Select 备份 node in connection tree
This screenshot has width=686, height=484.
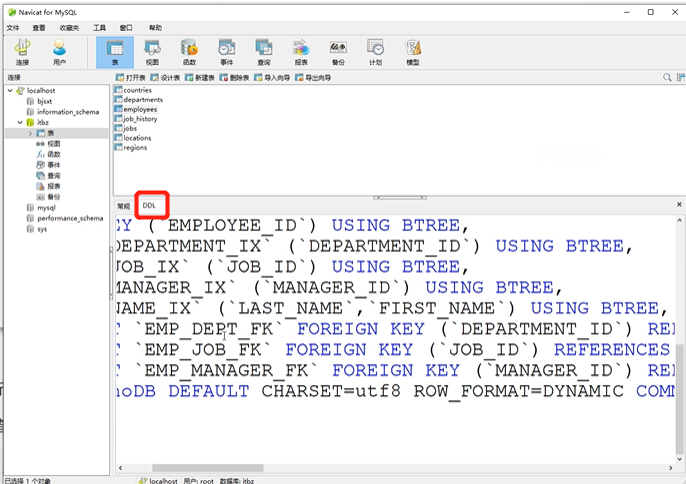(53, 197)
